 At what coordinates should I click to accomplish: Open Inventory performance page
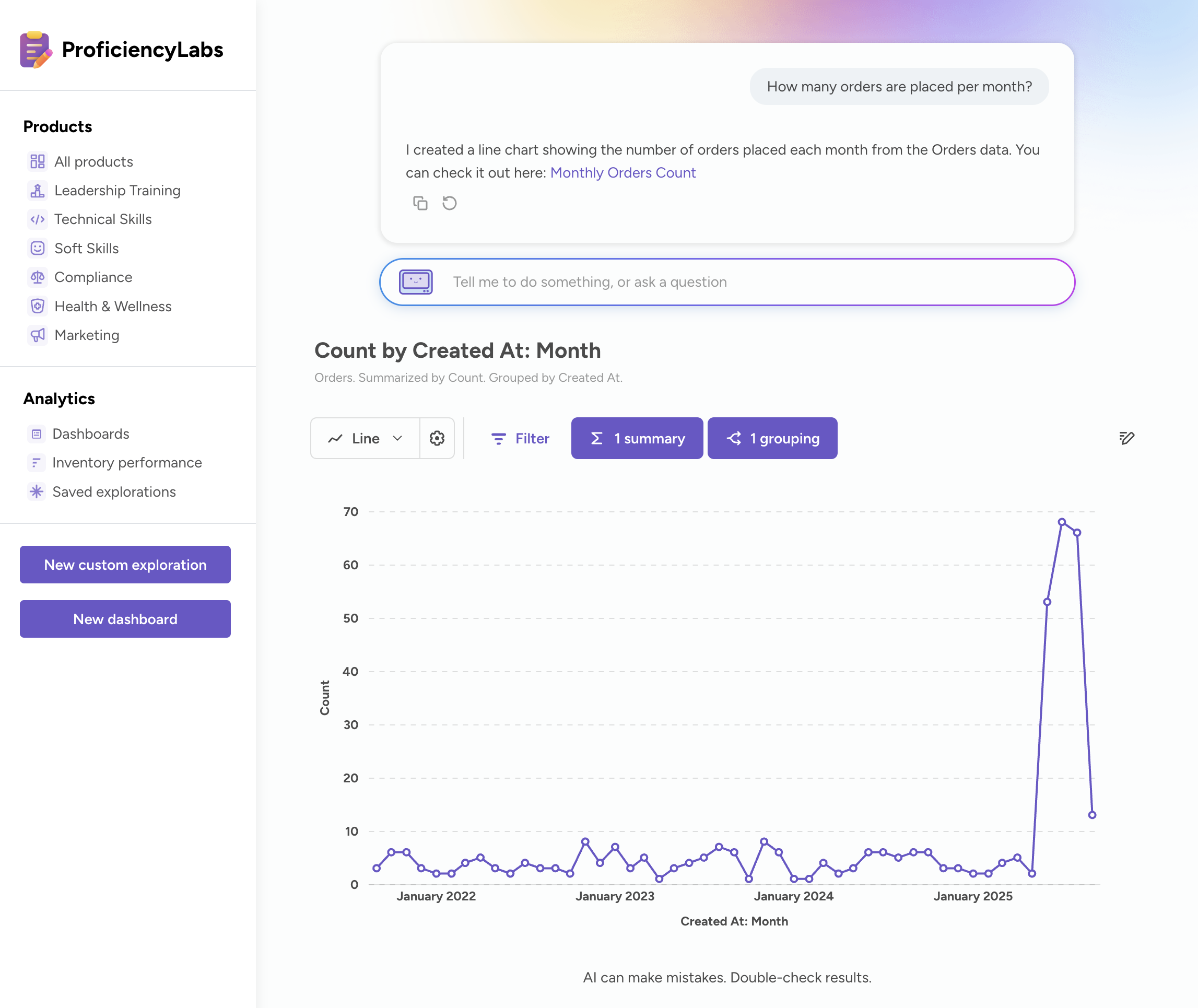coord(127,463)
